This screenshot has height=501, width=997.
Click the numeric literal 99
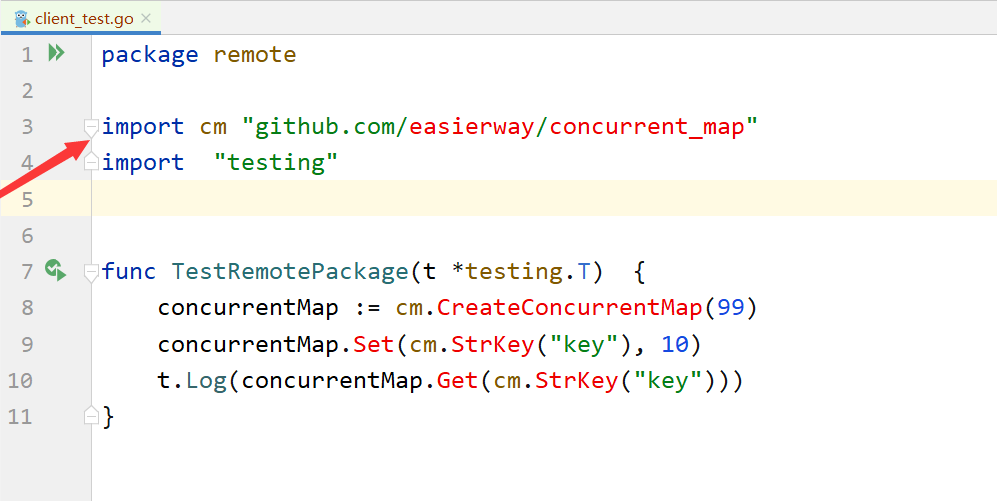point(731,308)
